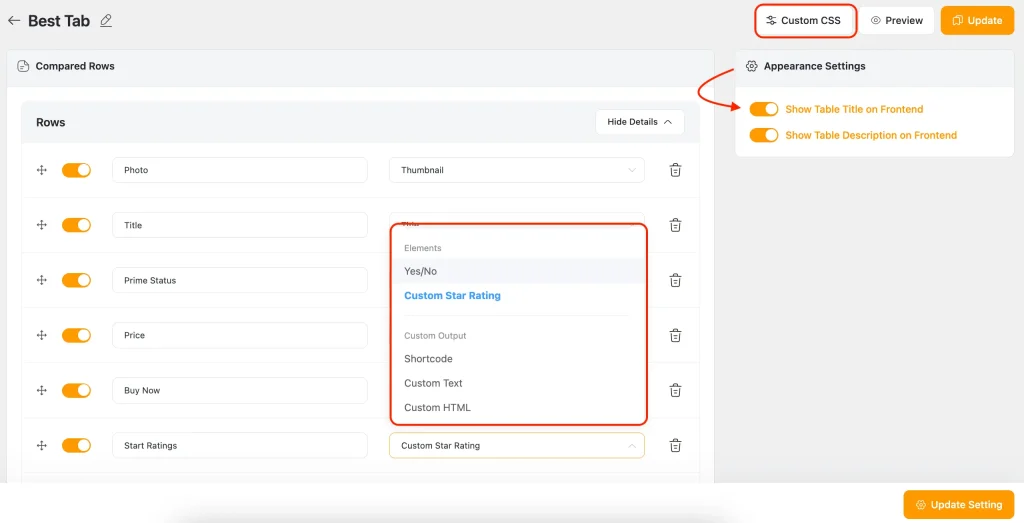Click the Rows section heading

pyautogui.click(x=51, y=123)
